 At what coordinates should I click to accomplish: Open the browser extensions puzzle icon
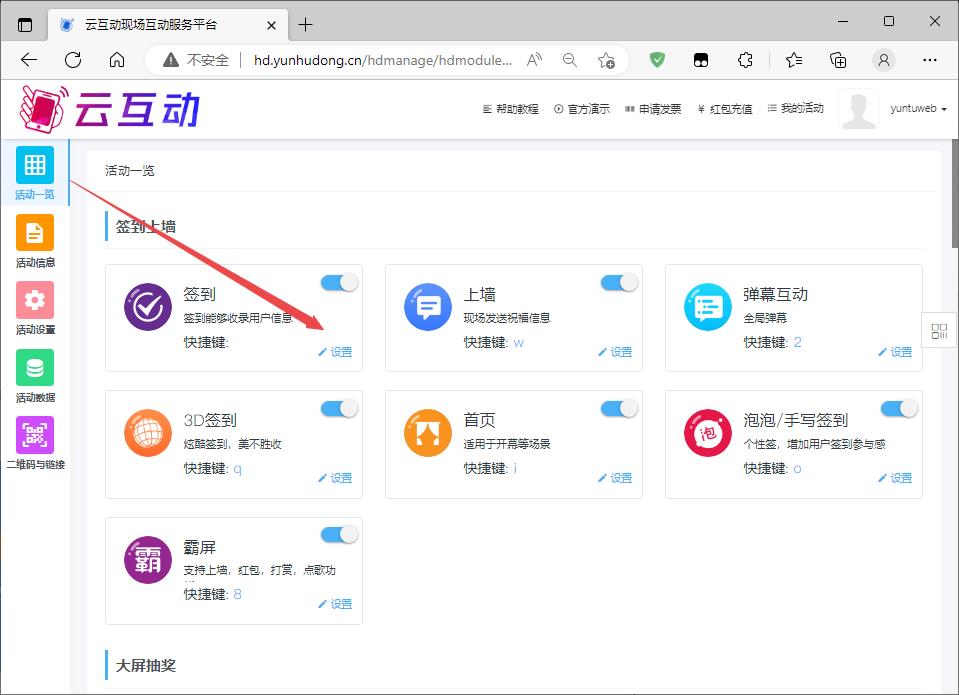tap(745, 60)
